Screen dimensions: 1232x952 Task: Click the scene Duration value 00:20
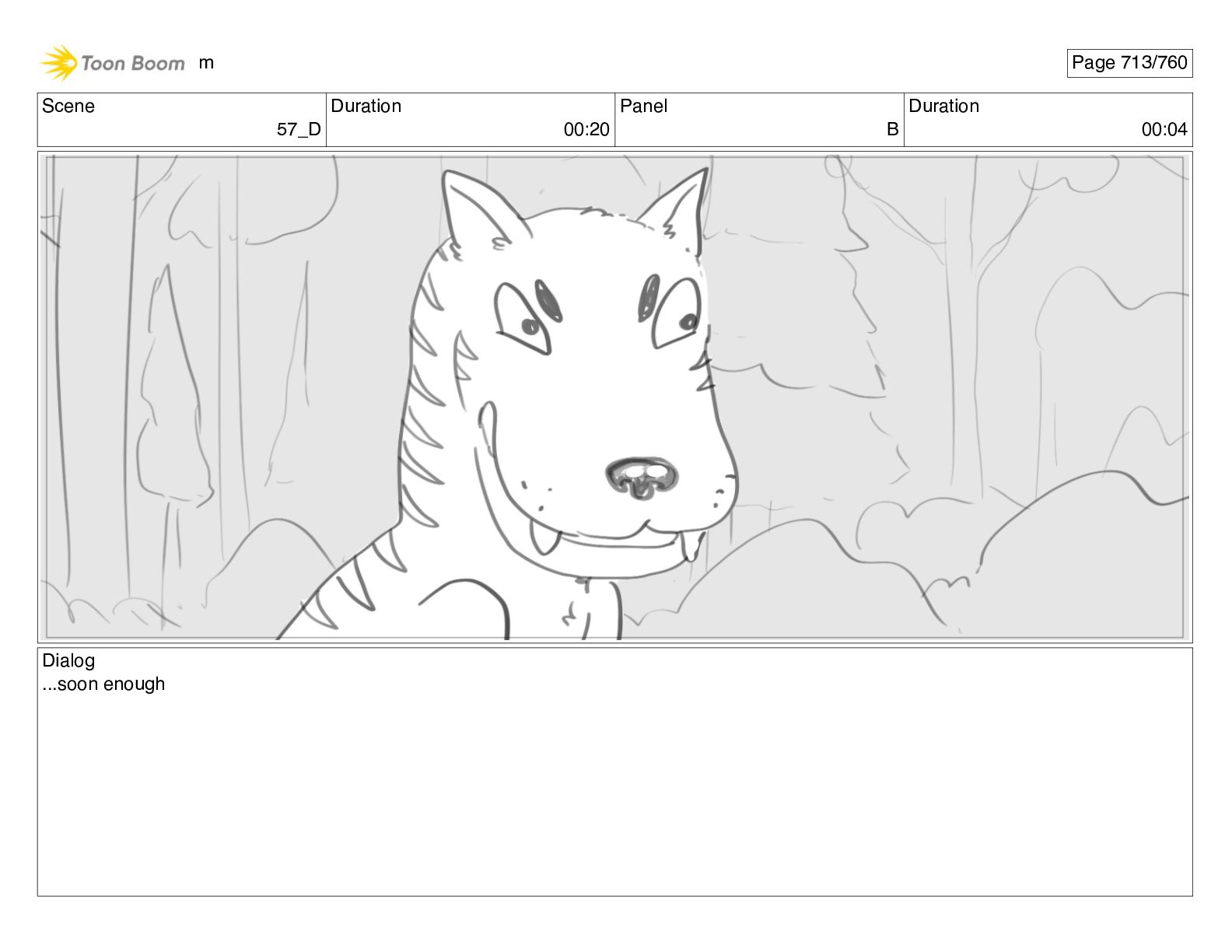click(x=586, y=130)
